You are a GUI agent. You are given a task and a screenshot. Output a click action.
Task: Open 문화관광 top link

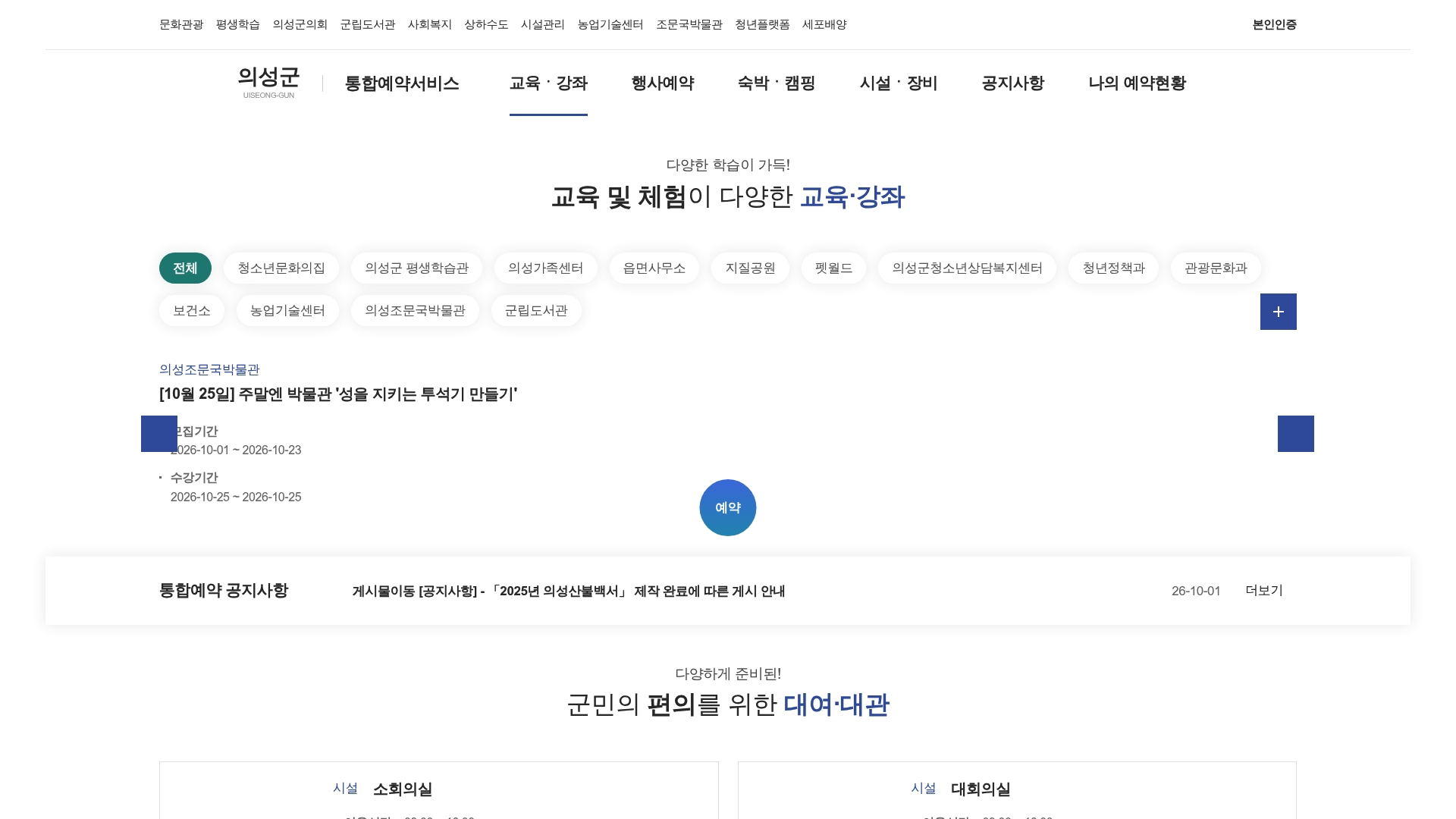click(181, 24)
